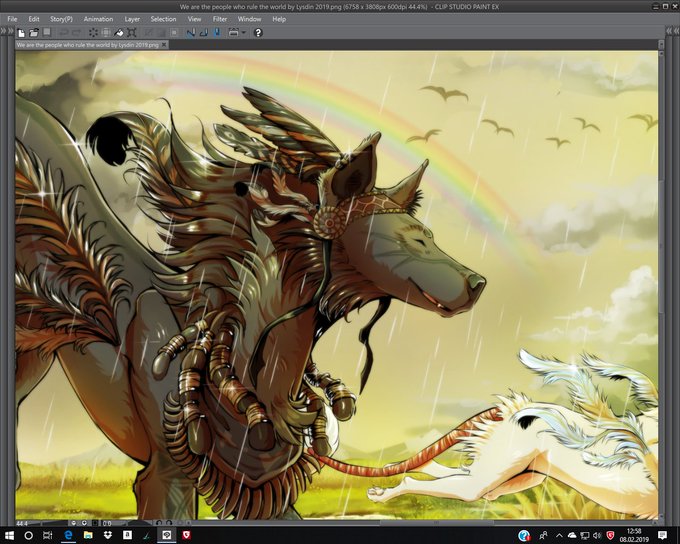
Task: Open Task View on the taskbar
Action: (x=48, y=536)
